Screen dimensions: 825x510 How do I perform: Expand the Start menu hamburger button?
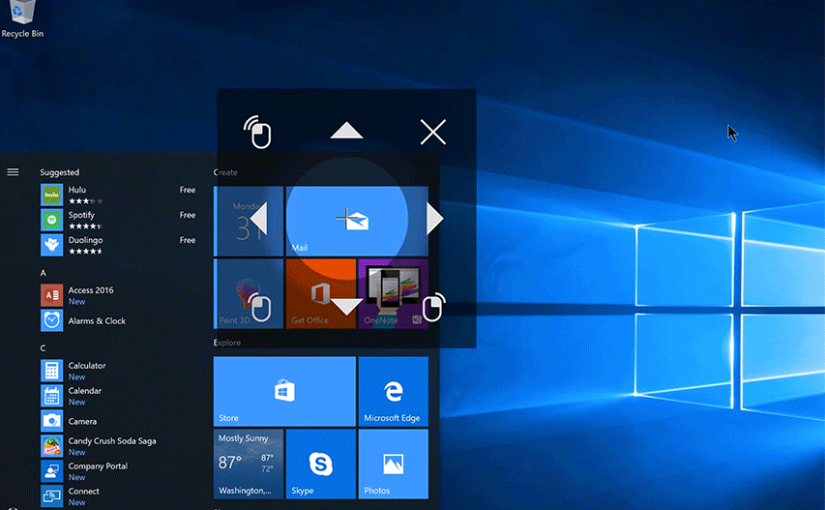tap(13, 172)
